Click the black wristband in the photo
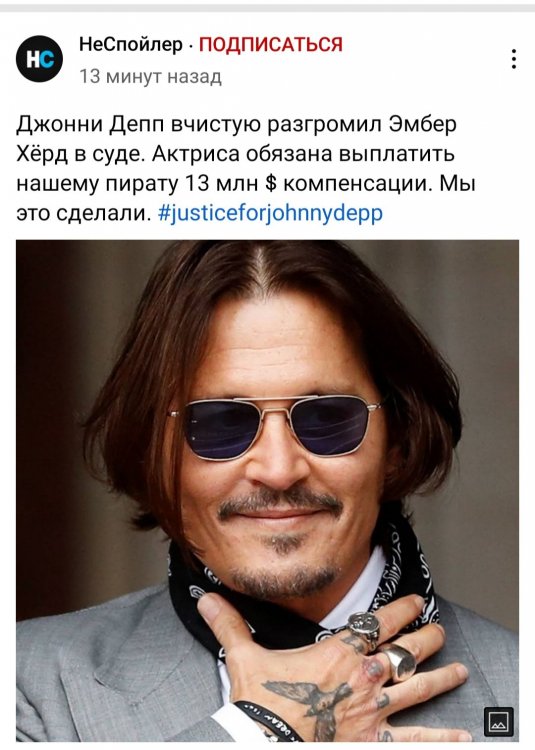Viewport: 535px width, 750px height. tap(268, 720)
